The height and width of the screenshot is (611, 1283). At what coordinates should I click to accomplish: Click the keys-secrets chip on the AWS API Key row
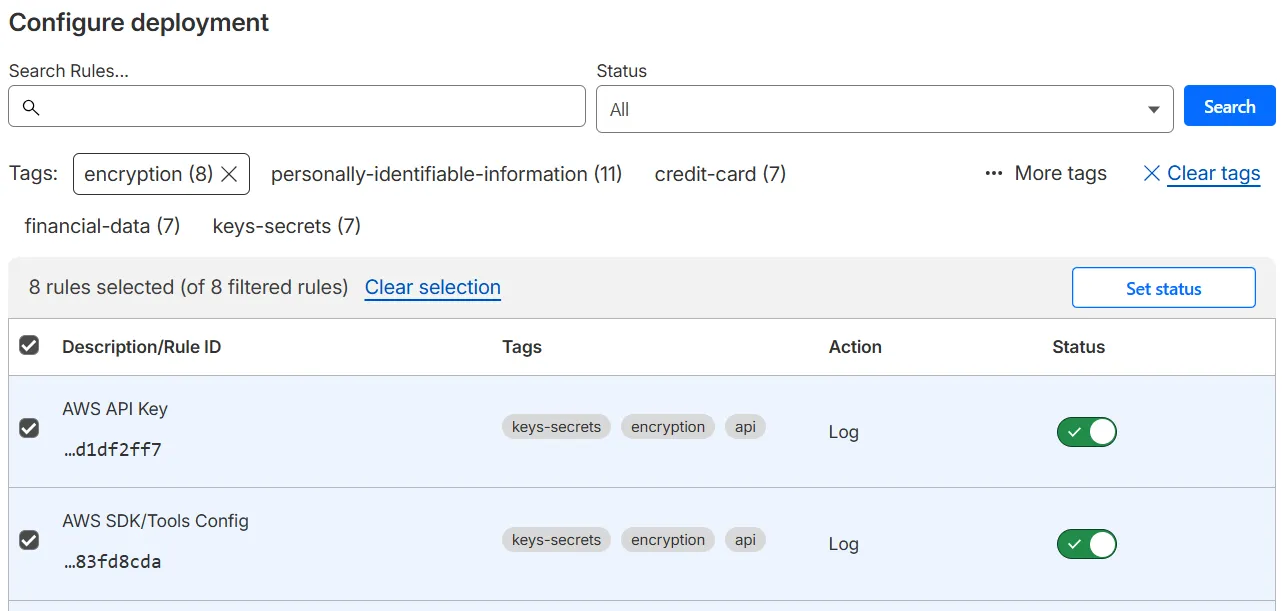click(x=556, y=426)
